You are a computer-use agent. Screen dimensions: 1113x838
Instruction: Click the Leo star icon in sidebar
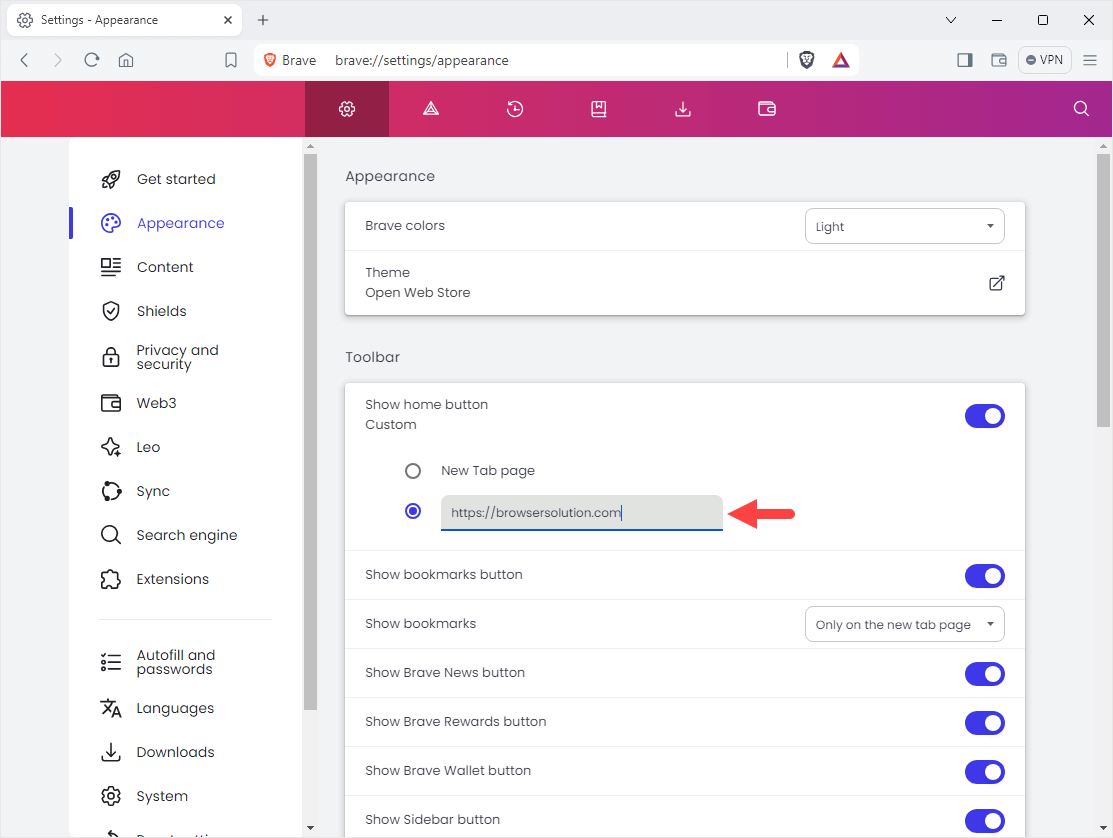tap(111, 447)
